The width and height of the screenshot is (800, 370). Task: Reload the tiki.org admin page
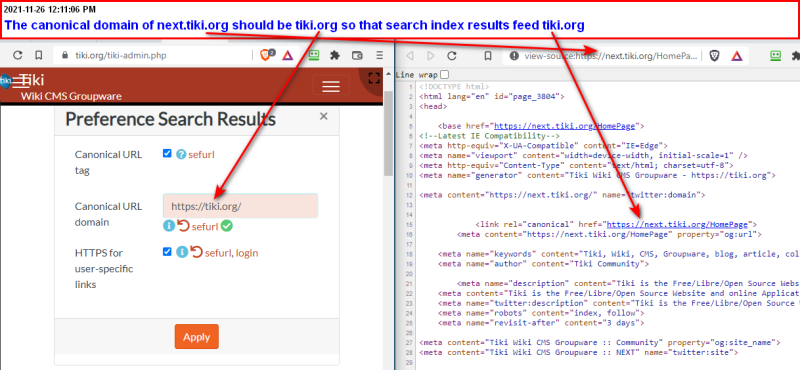click(x=18, y=56)
